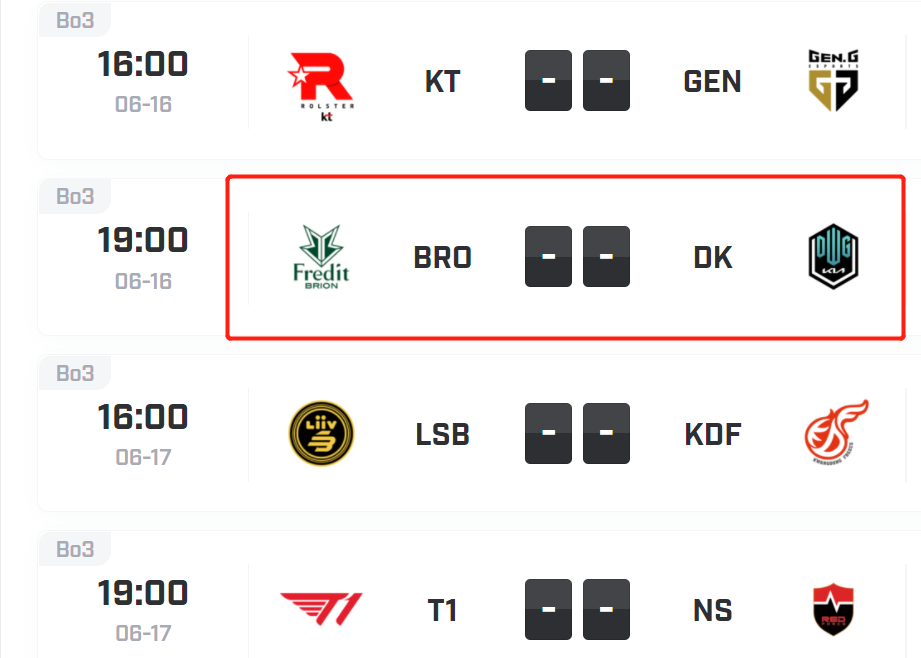Screen dimensions: 921x658
Task: Select the Fredit BRION logo
Action: [x=321, y=257]
